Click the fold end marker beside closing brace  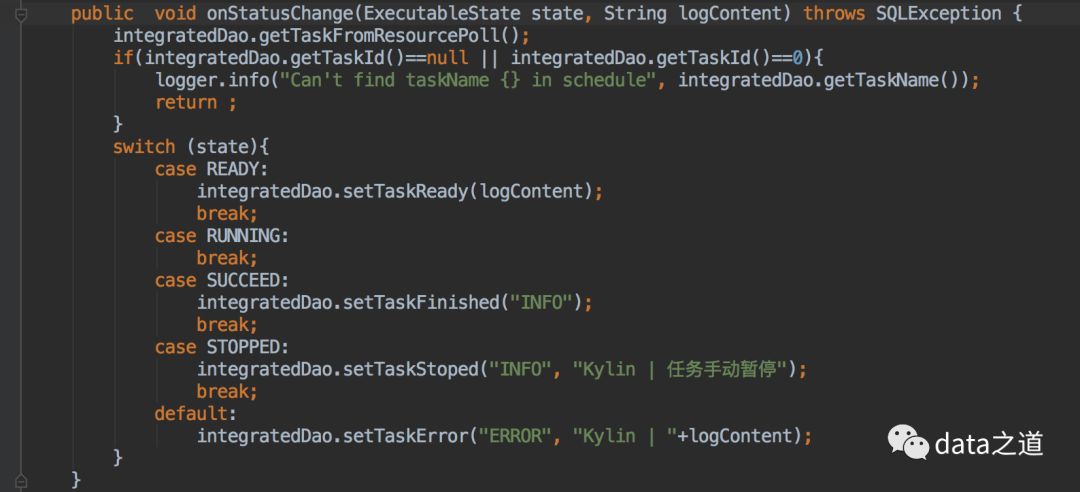(21, 480)
